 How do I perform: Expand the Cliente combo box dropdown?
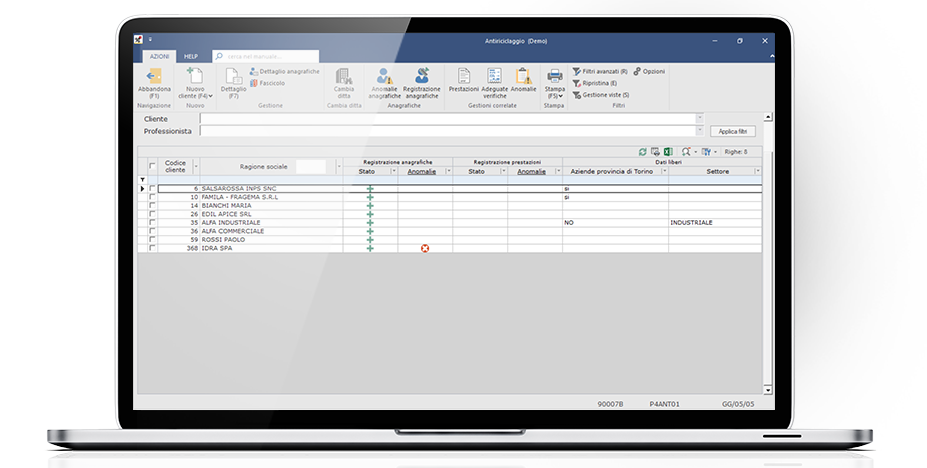pyautogui.click(x=699, y=118)
